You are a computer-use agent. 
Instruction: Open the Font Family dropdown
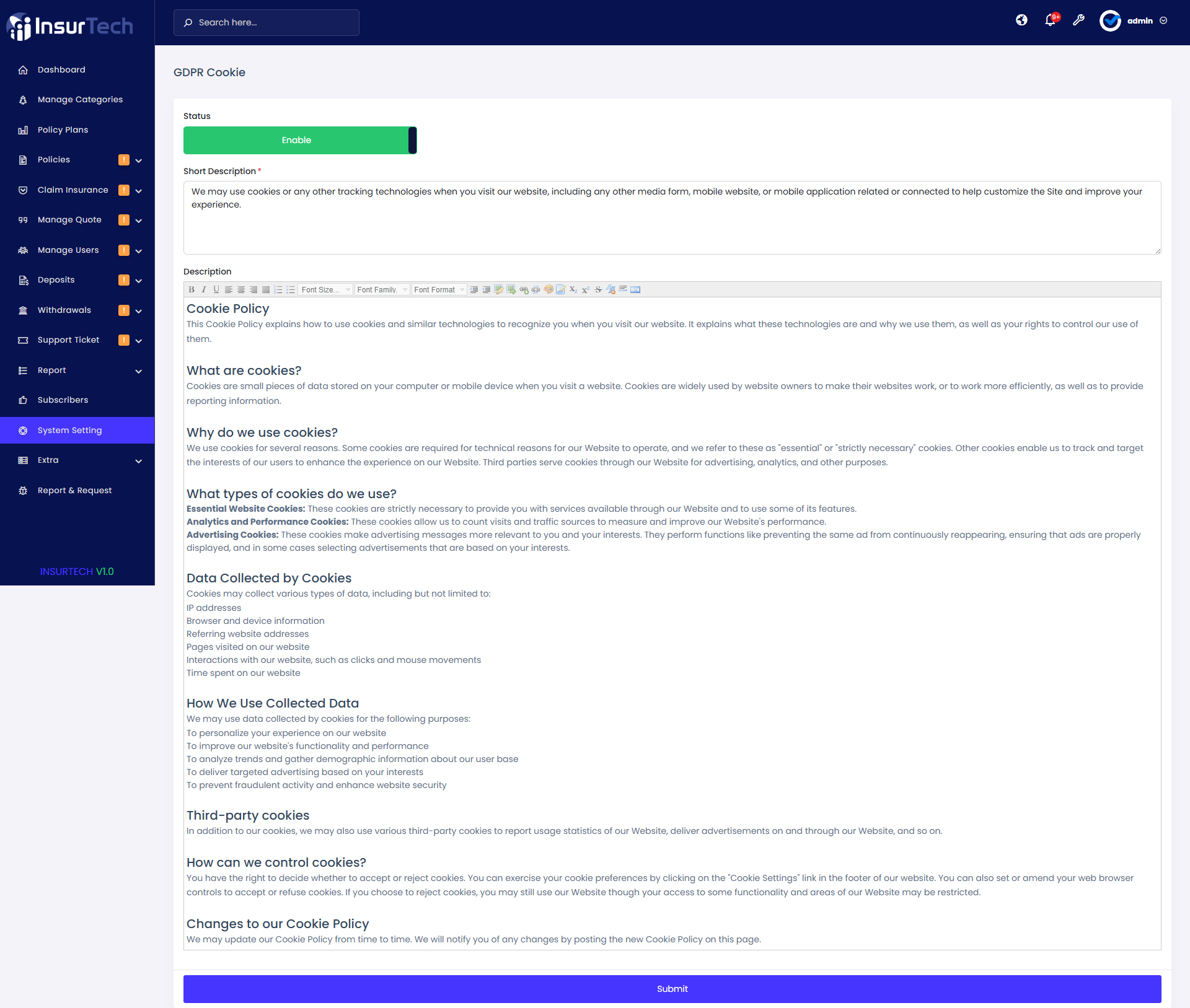point(382,289)
